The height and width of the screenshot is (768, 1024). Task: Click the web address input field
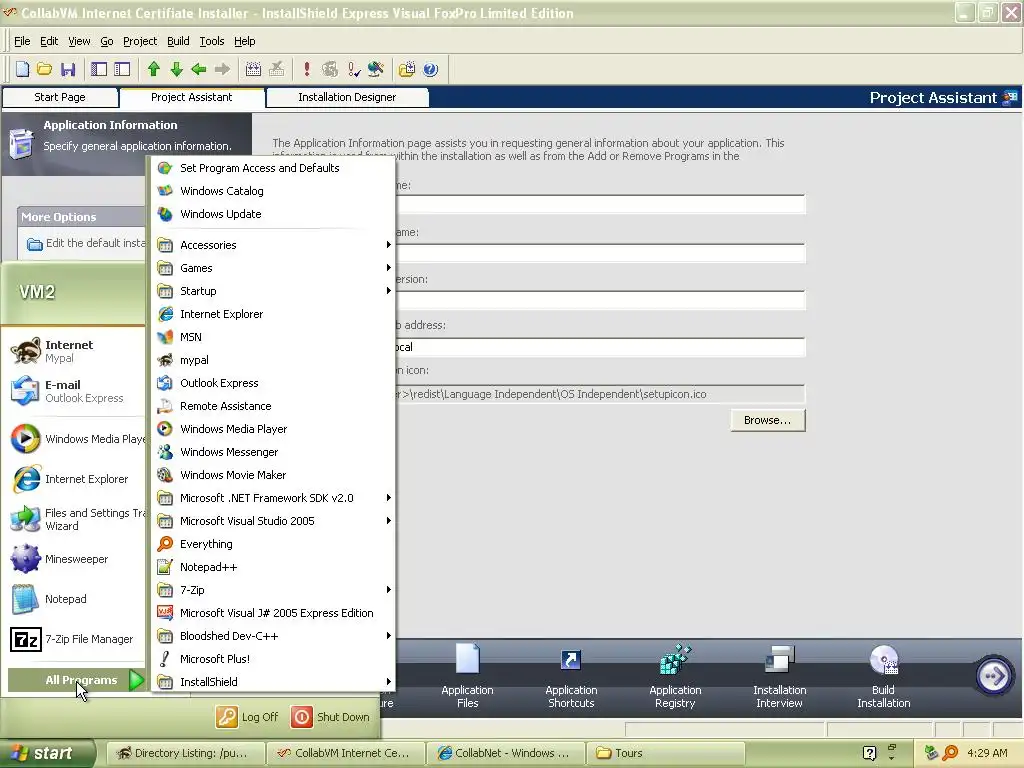pyautogui.click(x=601, y=347)
